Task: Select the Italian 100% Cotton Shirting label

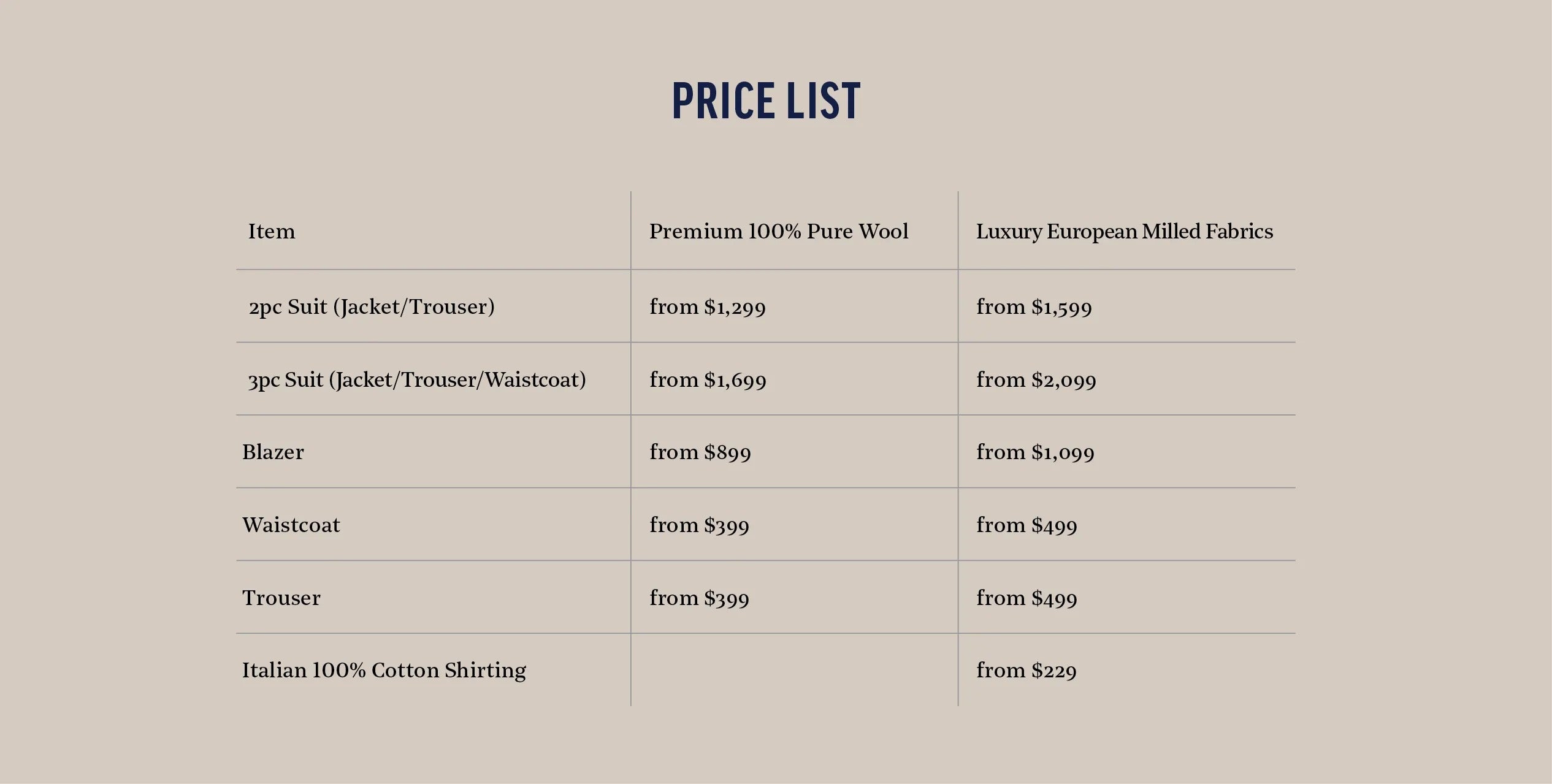Action: tap(384, 671)
